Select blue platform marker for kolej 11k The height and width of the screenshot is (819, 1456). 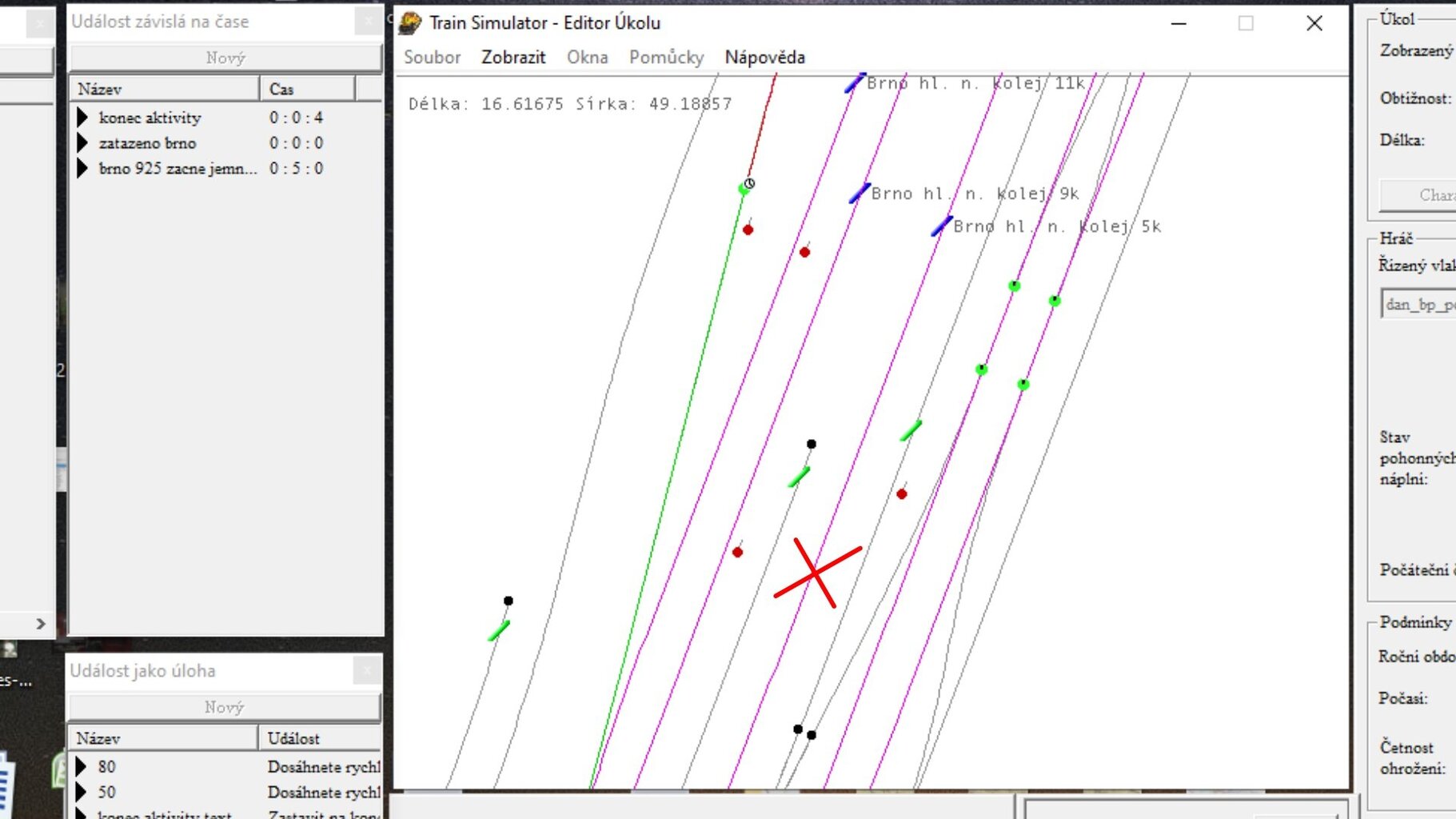click(x=854, y=82)
